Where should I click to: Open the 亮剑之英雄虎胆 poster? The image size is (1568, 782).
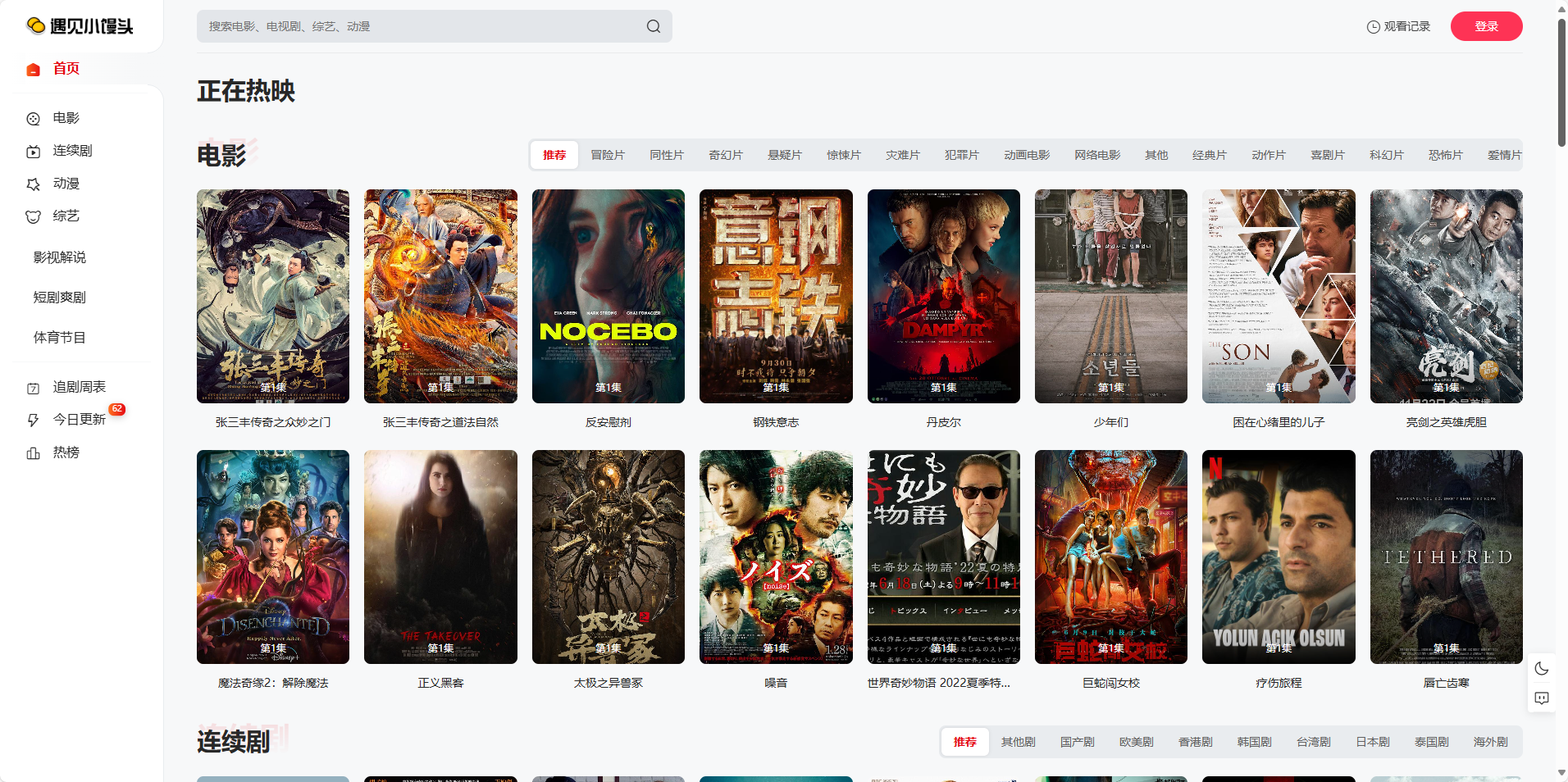click(1447, 296)
